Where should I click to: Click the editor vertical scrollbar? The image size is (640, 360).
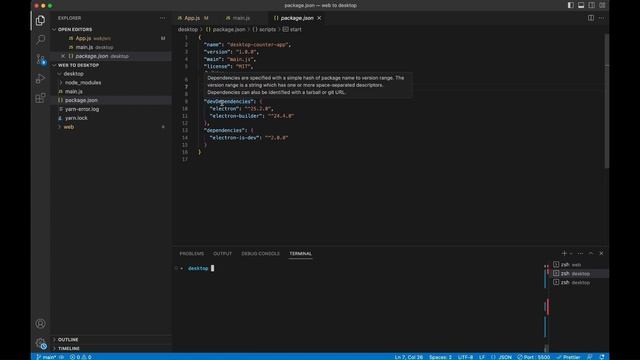pyautogui.click(x=607, y=101)
